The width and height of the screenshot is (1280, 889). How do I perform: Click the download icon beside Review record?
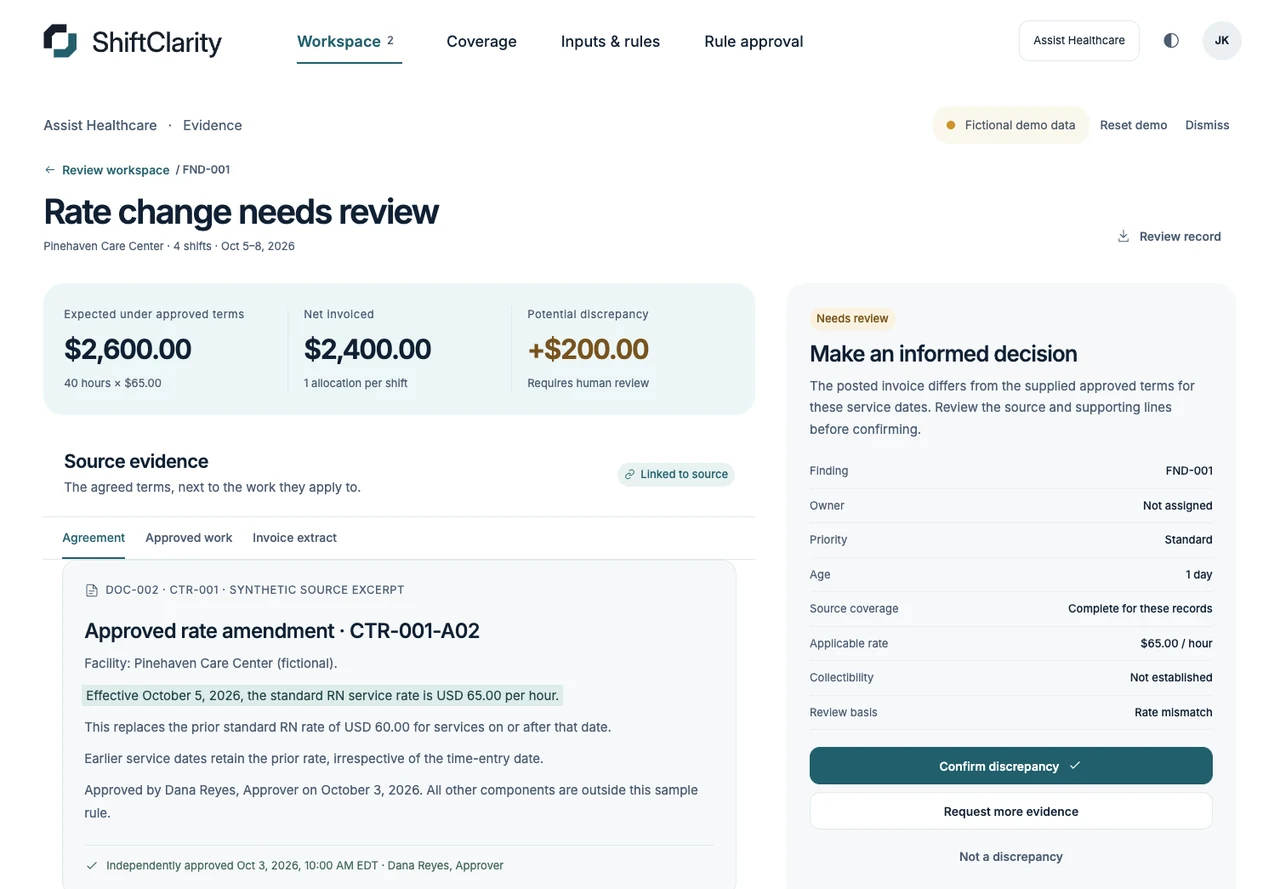pyautogui.click(x=1123, y=236)
